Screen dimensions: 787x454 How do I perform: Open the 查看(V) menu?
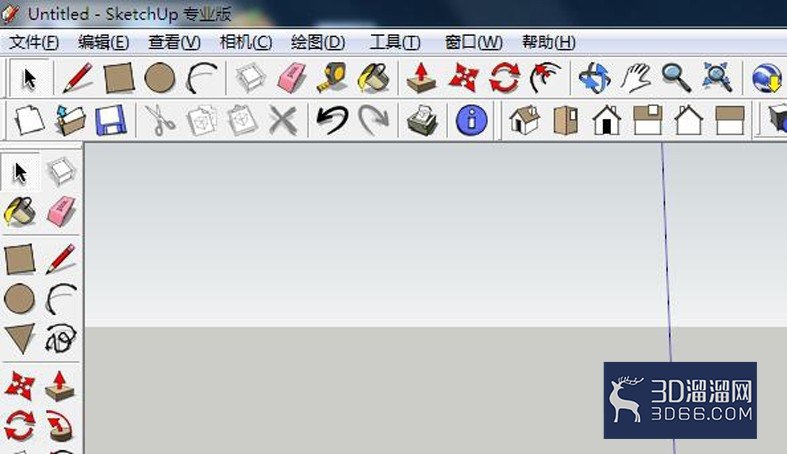(175, 42)
